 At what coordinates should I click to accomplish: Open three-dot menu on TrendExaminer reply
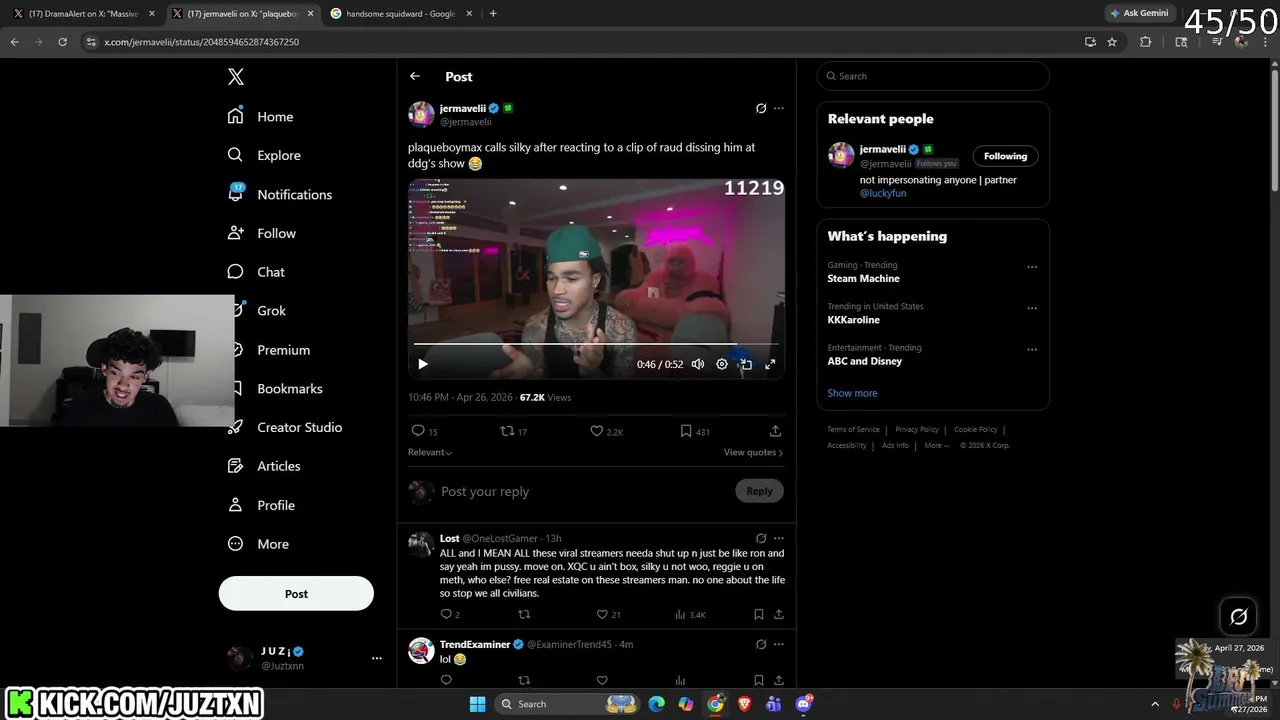coord(779,644)
